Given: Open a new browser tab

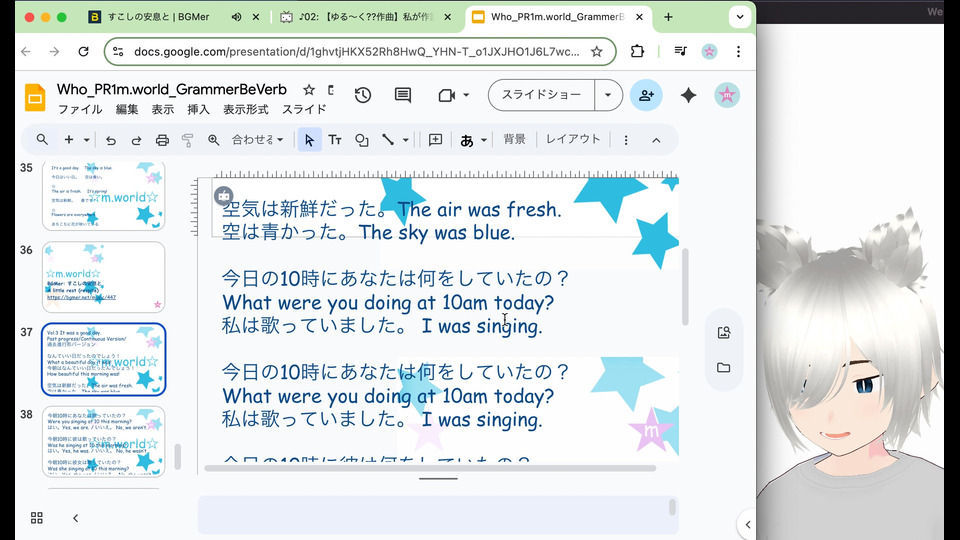Looking at the screenshot, I should pyautogui.click(x=668, y=17).
